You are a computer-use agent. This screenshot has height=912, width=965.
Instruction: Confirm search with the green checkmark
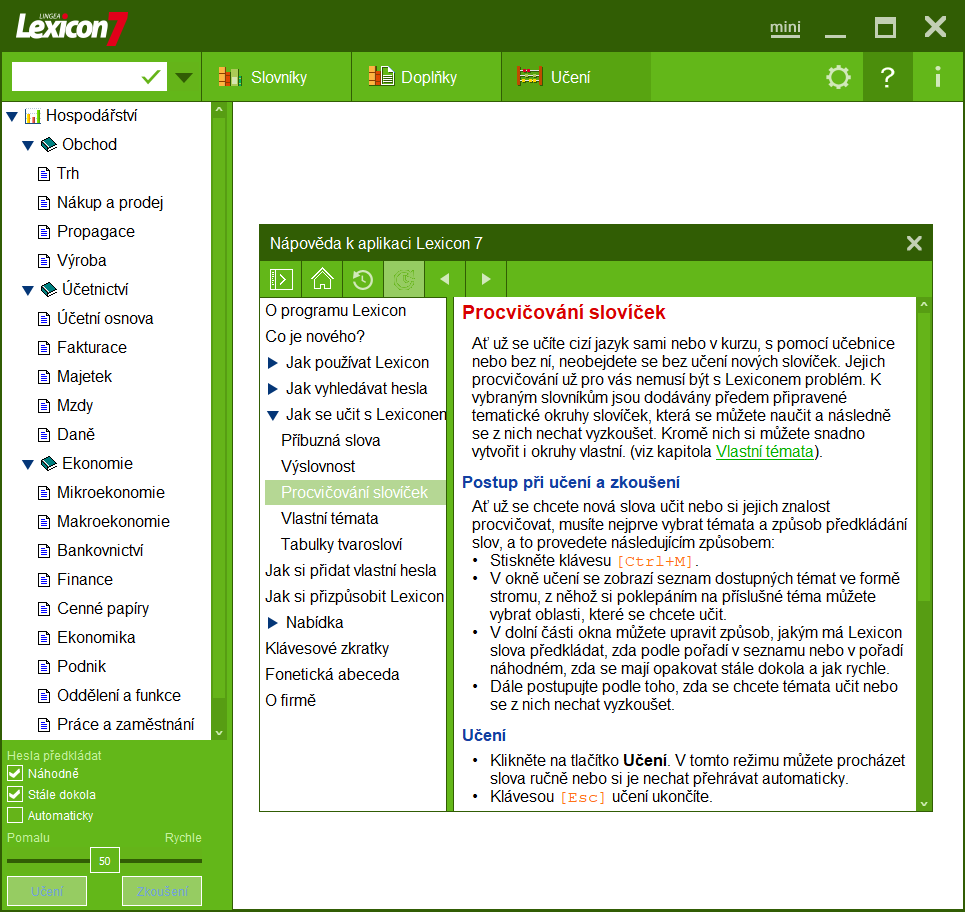151,77
